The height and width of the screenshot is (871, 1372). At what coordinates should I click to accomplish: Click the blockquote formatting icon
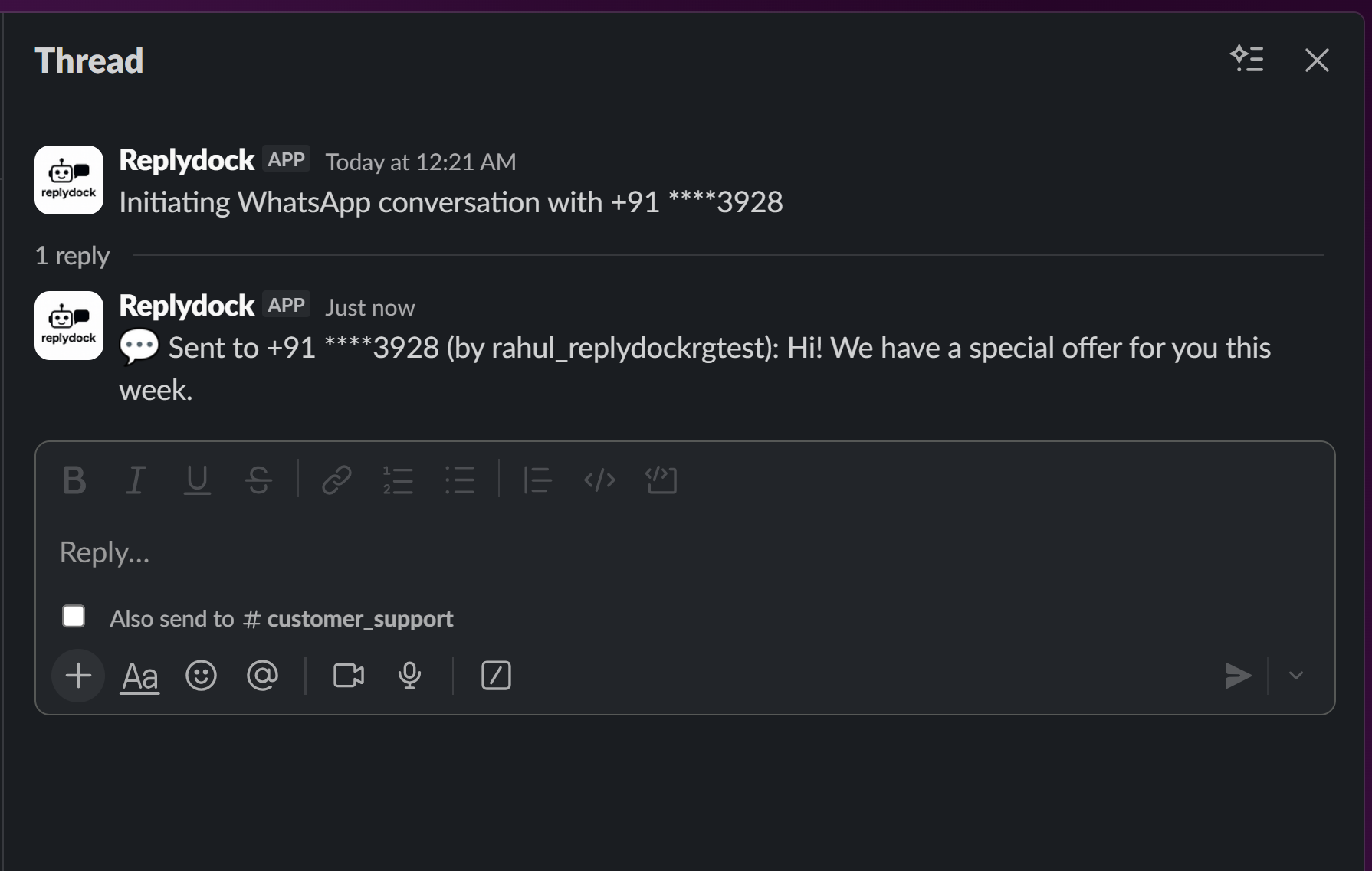pos(537,480)
